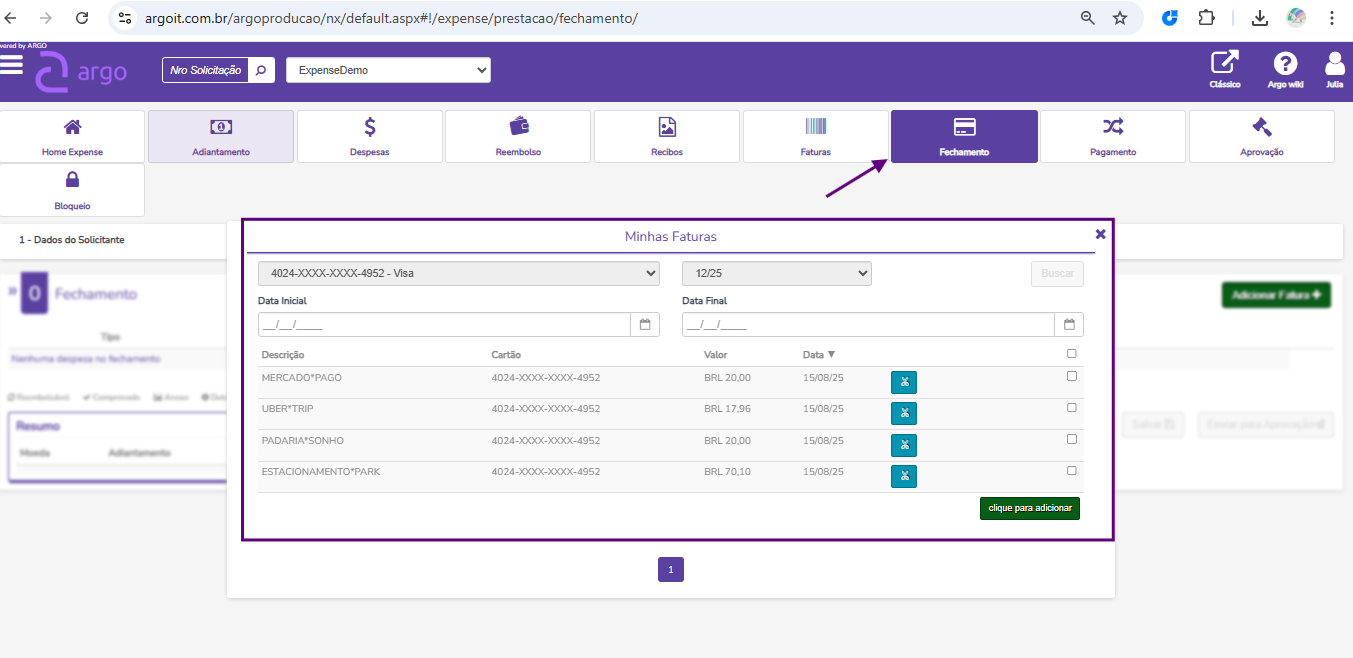Check the PADARIA*SONHO invoice checkbox

1072,439
